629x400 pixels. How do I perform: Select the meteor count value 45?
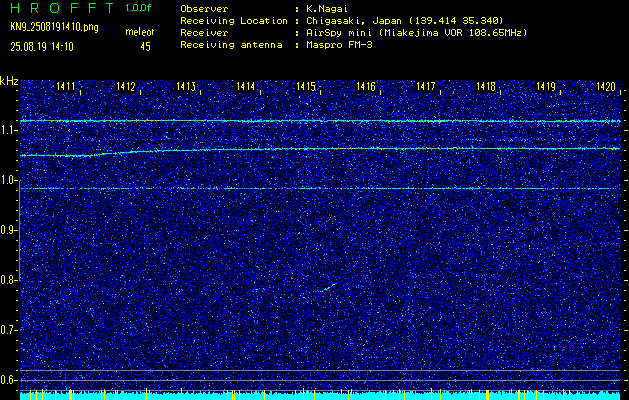pyautogui.click(x=145, y=47)
